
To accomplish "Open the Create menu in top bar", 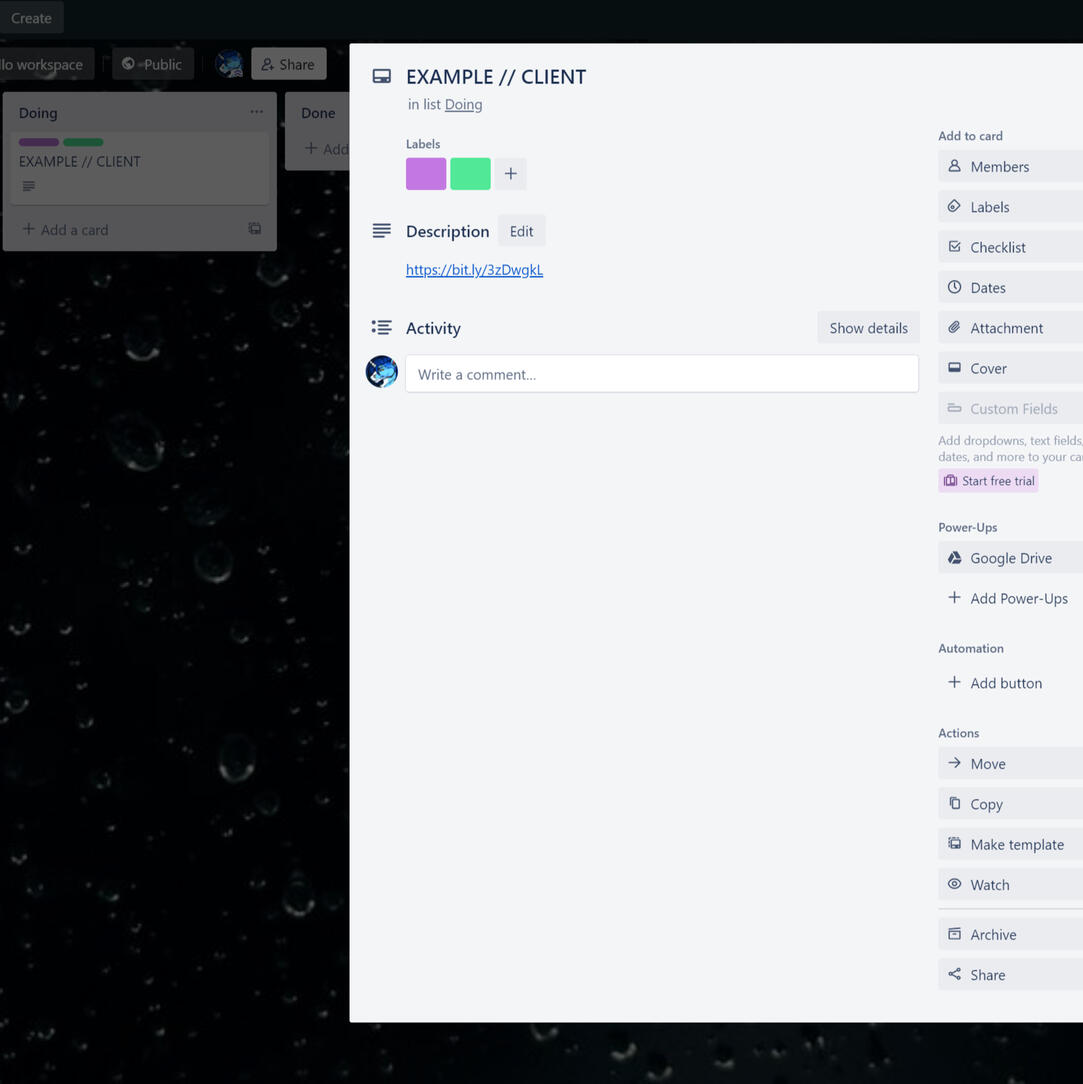I will point(31,18).
